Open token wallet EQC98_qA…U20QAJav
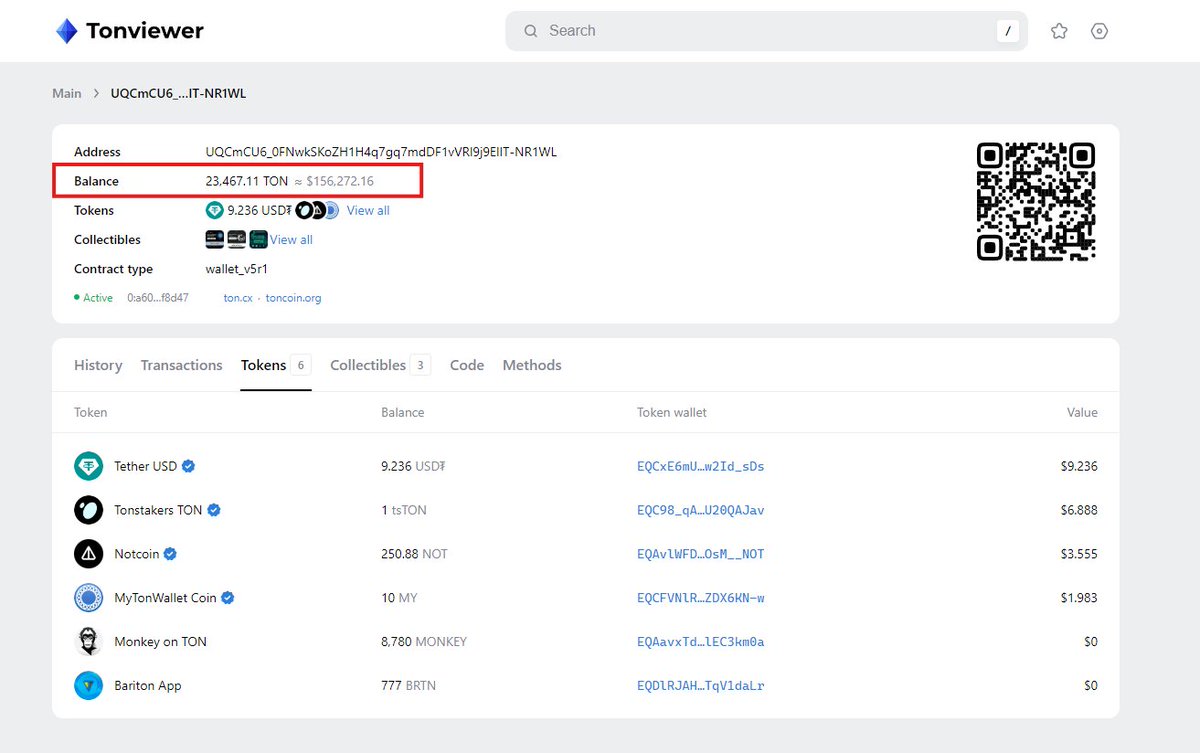This screenshot has width=1200, height=753. [x=700, y=510]
